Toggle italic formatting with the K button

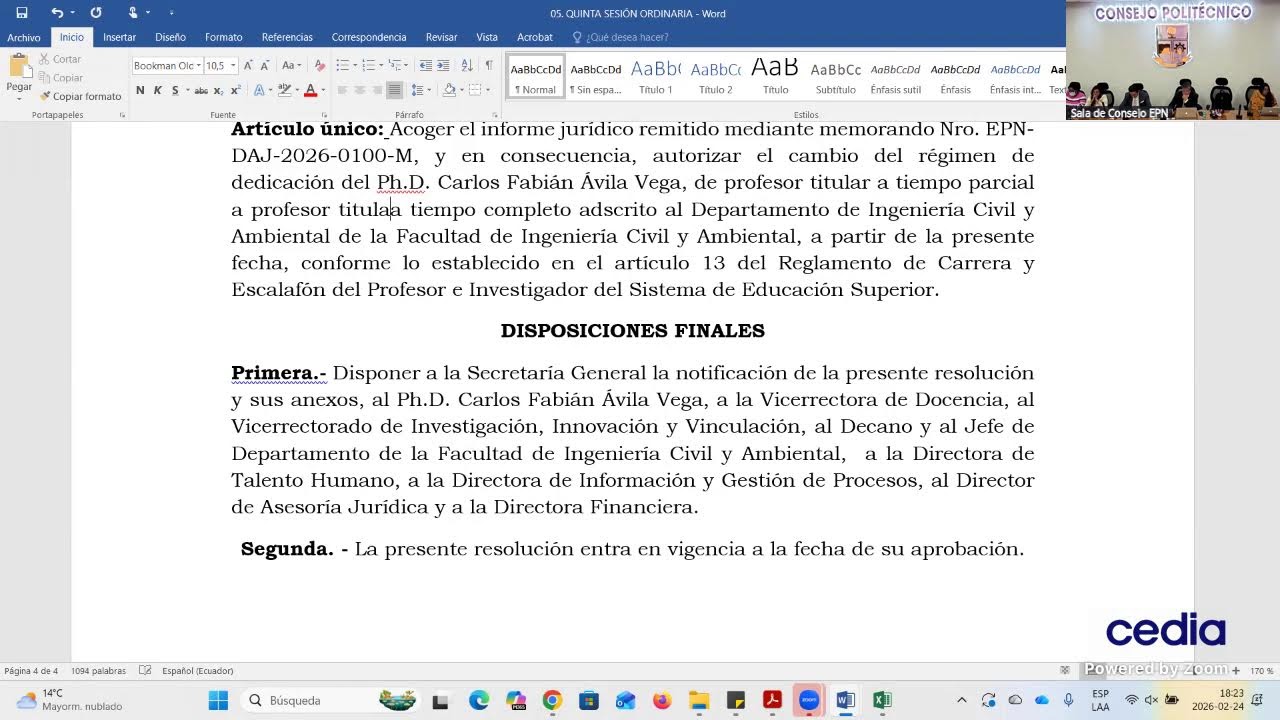(x=157, y=90)
